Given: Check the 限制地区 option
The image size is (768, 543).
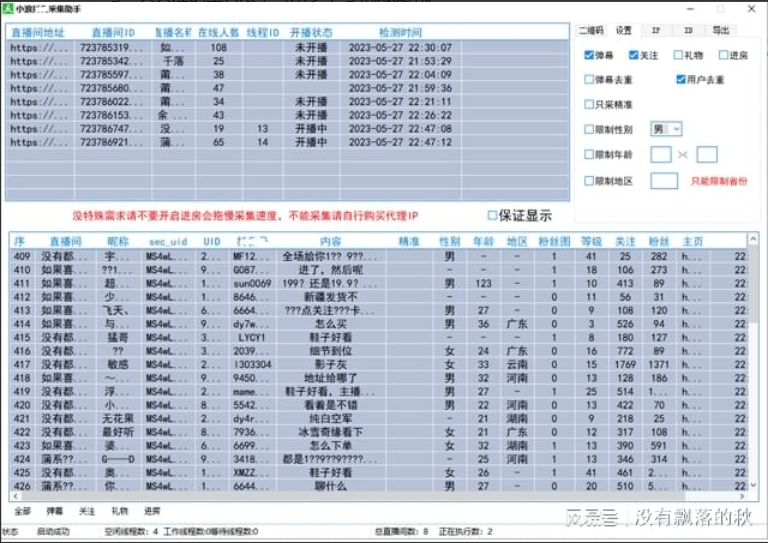Looking at the screenshot, I should pos(589,181).
